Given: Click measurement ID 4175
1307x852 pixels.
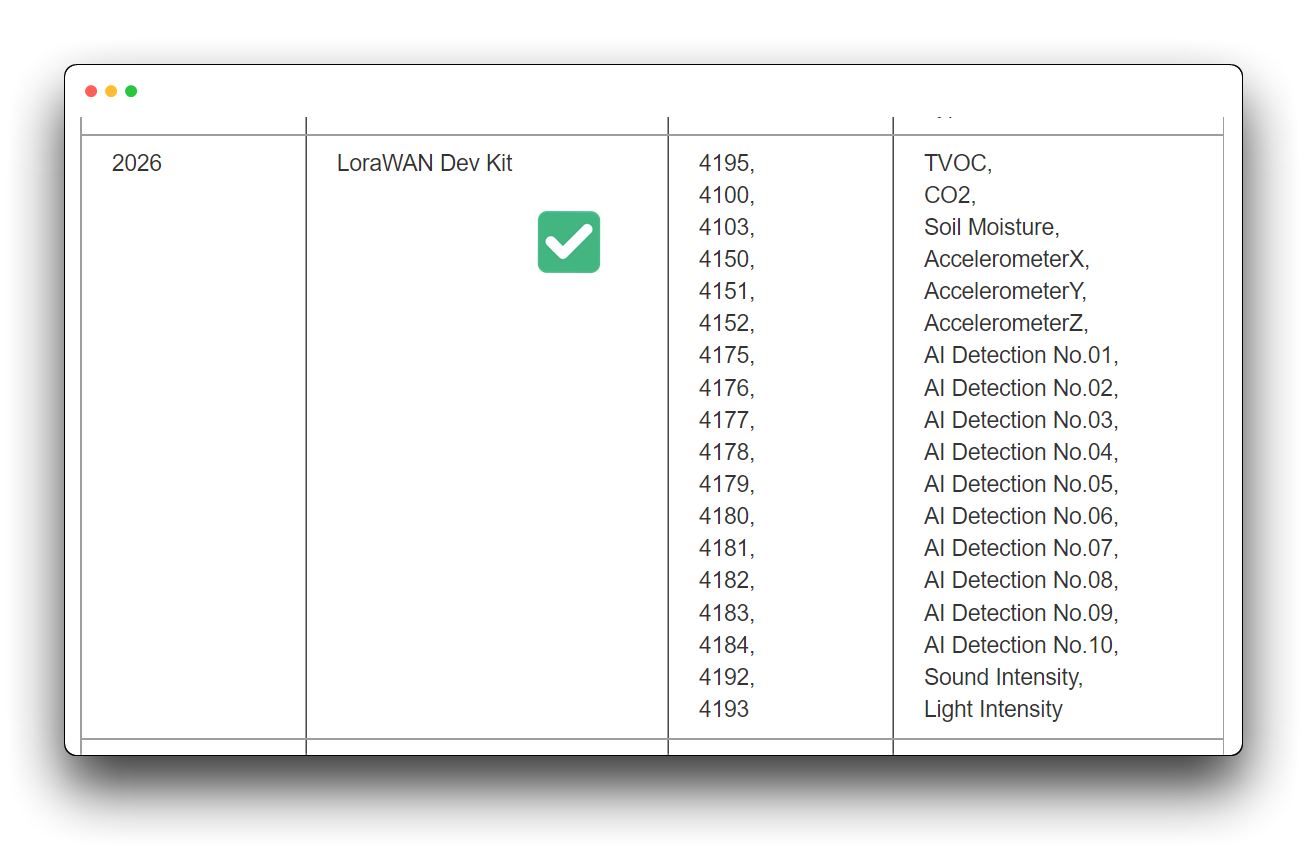Looking at the screenshot, I should 724,355.
